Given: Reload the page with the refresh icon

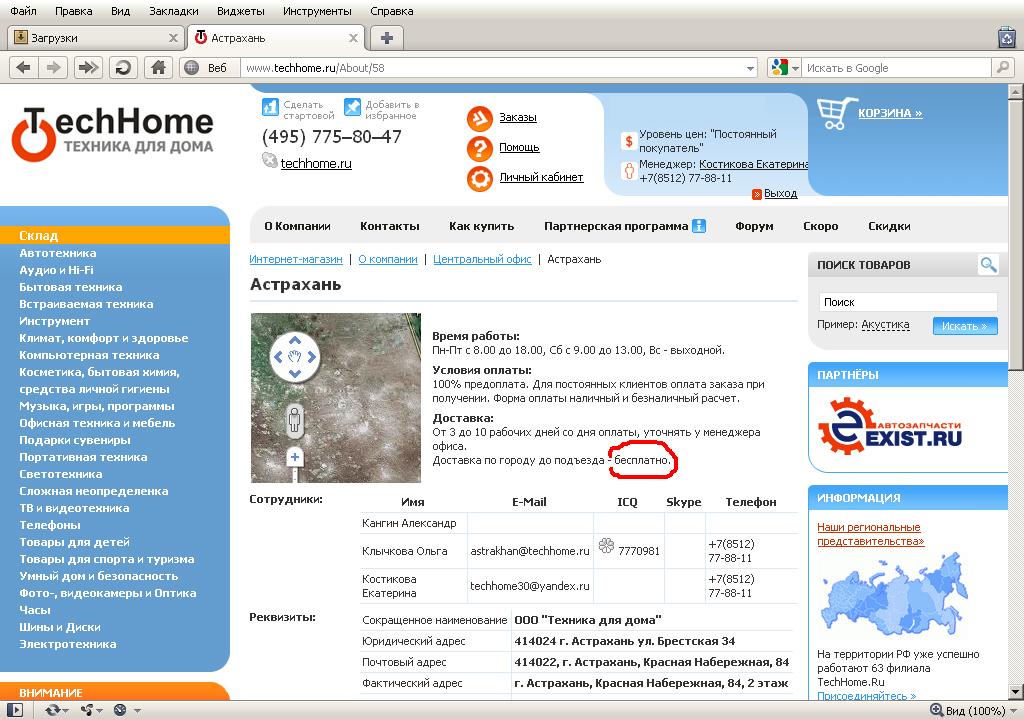Looking at the screenshot, I should [123, 67].
